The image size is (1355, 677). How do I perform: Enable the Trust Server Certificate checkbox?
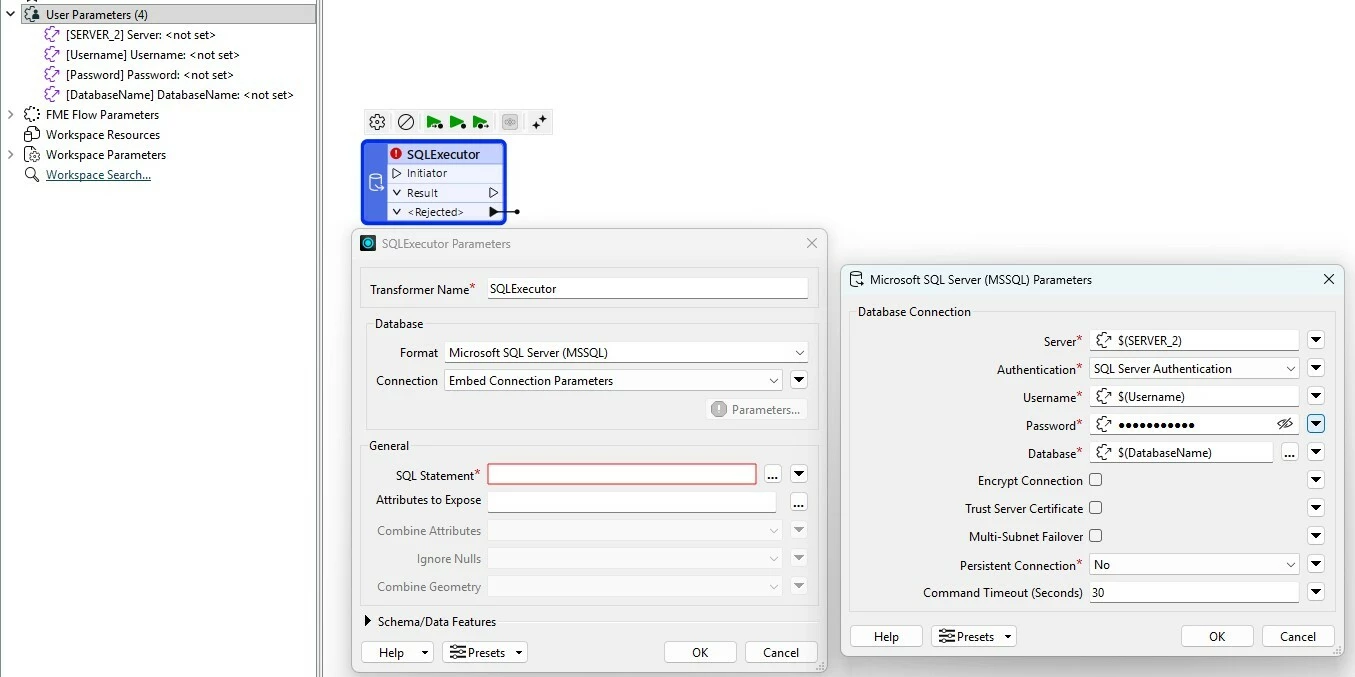[x=1096, y=508]
